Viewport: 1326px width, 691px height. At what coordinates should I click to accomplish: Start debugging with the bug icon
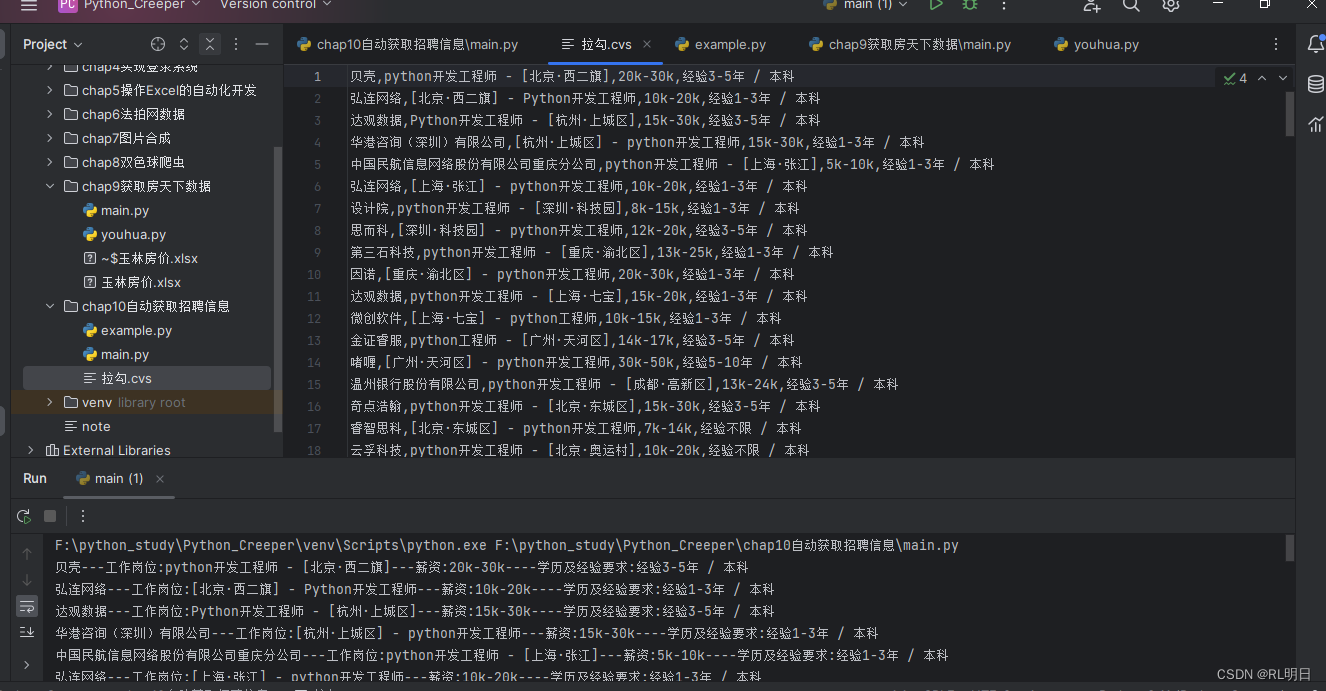tap(970, 5)
